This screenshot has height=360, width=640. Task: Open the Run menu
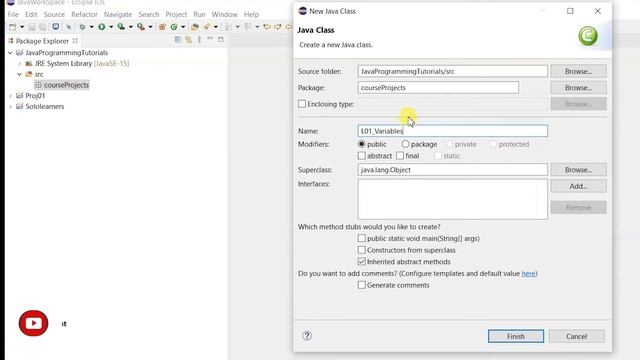(x=199, y=14)
